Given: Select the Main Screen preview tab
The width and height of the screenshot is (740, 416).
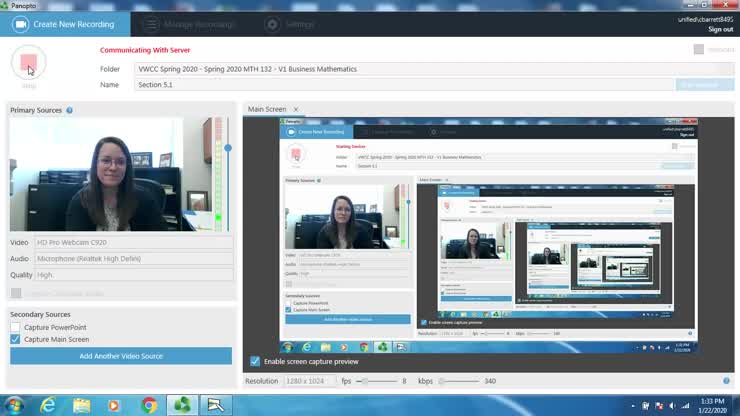Looking at the screenshot, I should (x=267, y=109).
